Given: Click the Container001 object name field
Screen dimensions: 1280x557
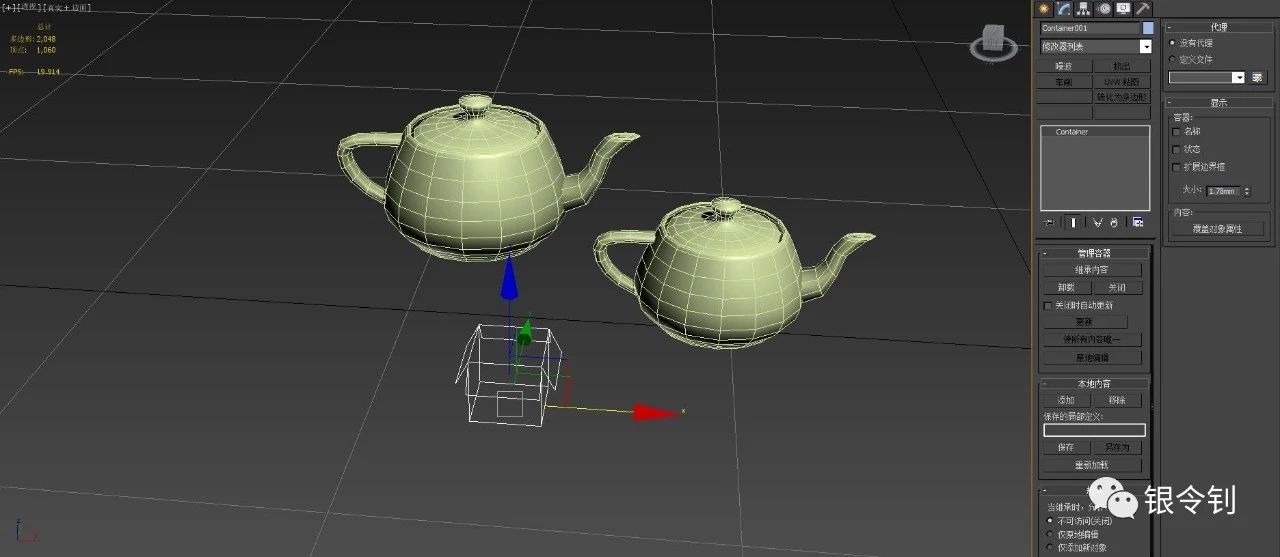Looking at the screenshot, I should pos(1090,28).
